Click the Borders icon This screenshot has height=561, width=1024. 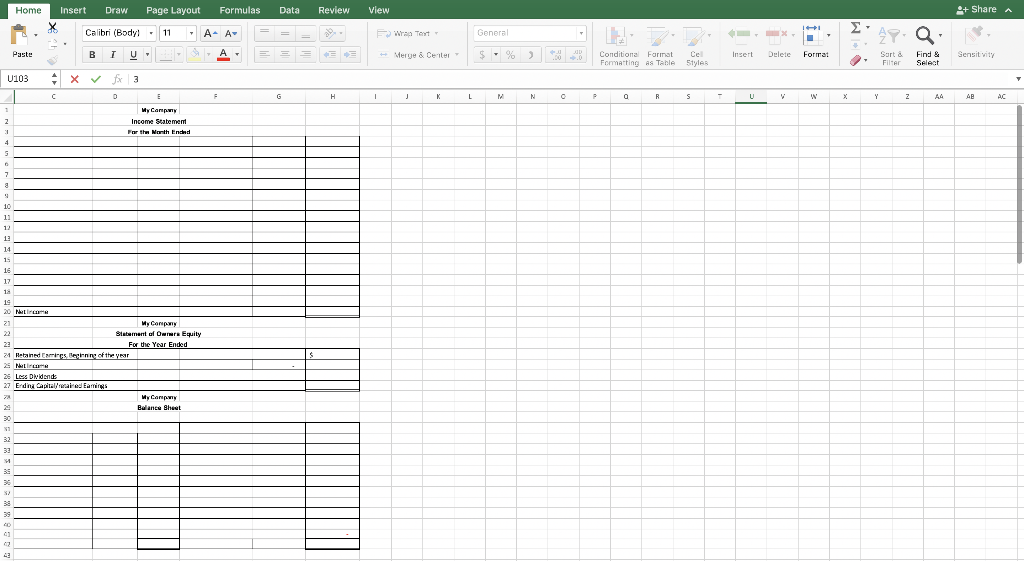(x=166, y=55)
